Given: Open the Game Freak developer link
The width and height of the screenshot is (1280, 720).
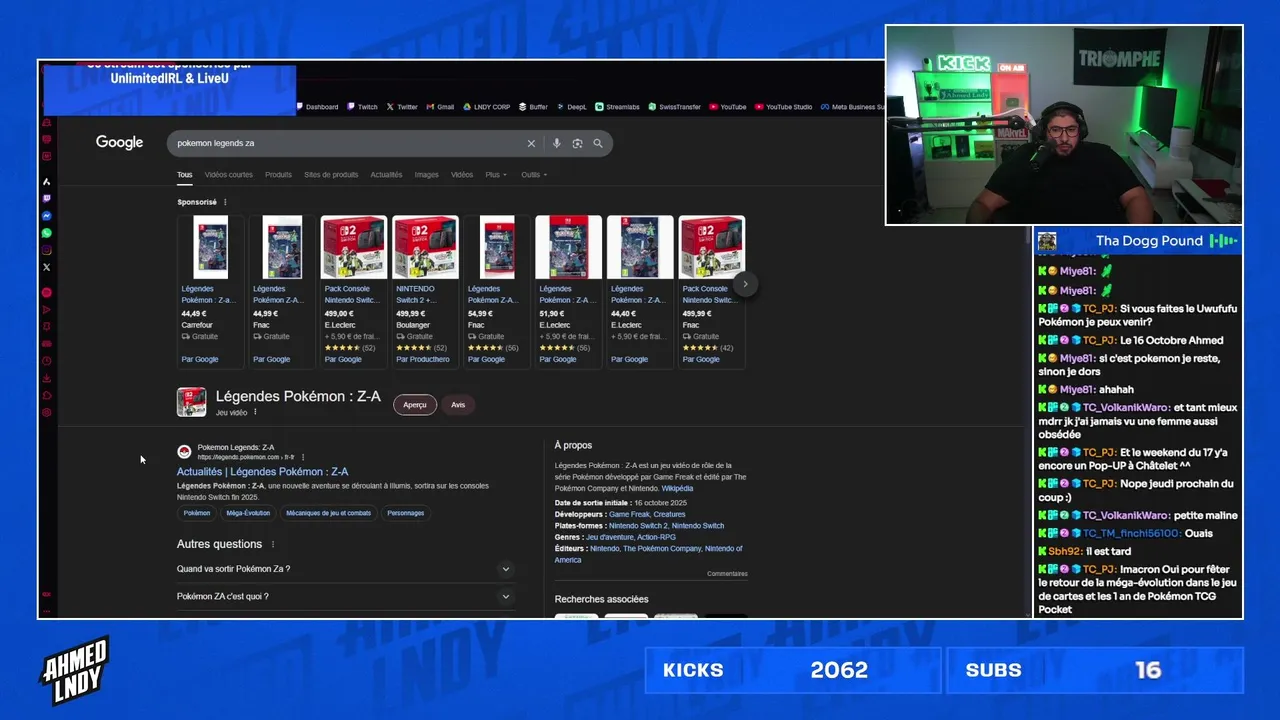Looking at the screenshot, I should (x=629, y=514).
